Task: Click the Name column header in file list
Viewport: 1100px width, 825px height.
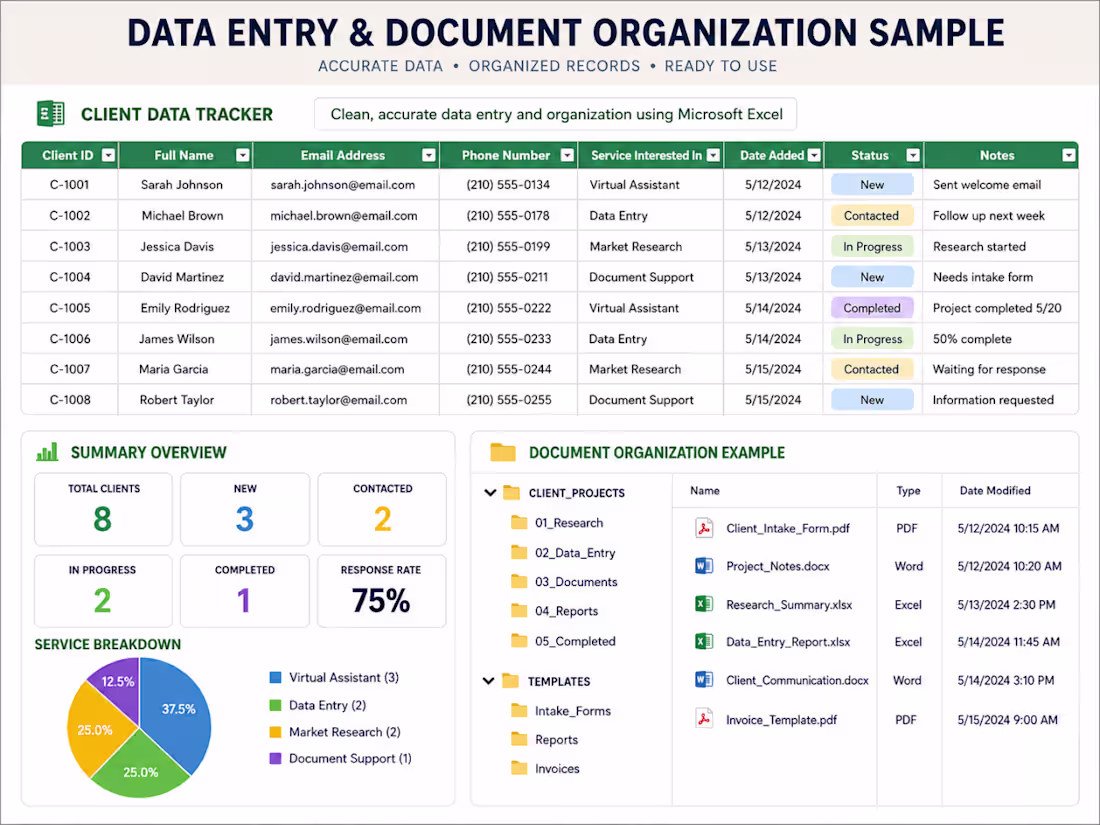Action: click(x=704, y=490)
